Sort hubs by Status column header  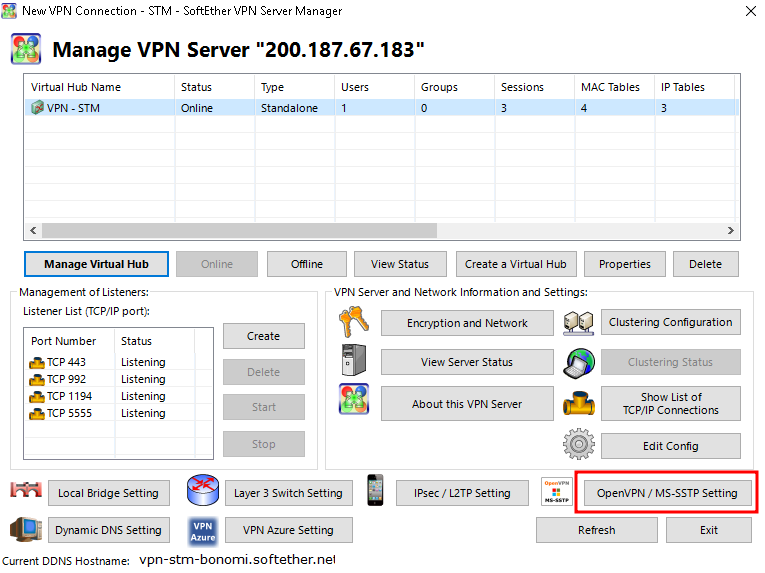coord(214,87)
